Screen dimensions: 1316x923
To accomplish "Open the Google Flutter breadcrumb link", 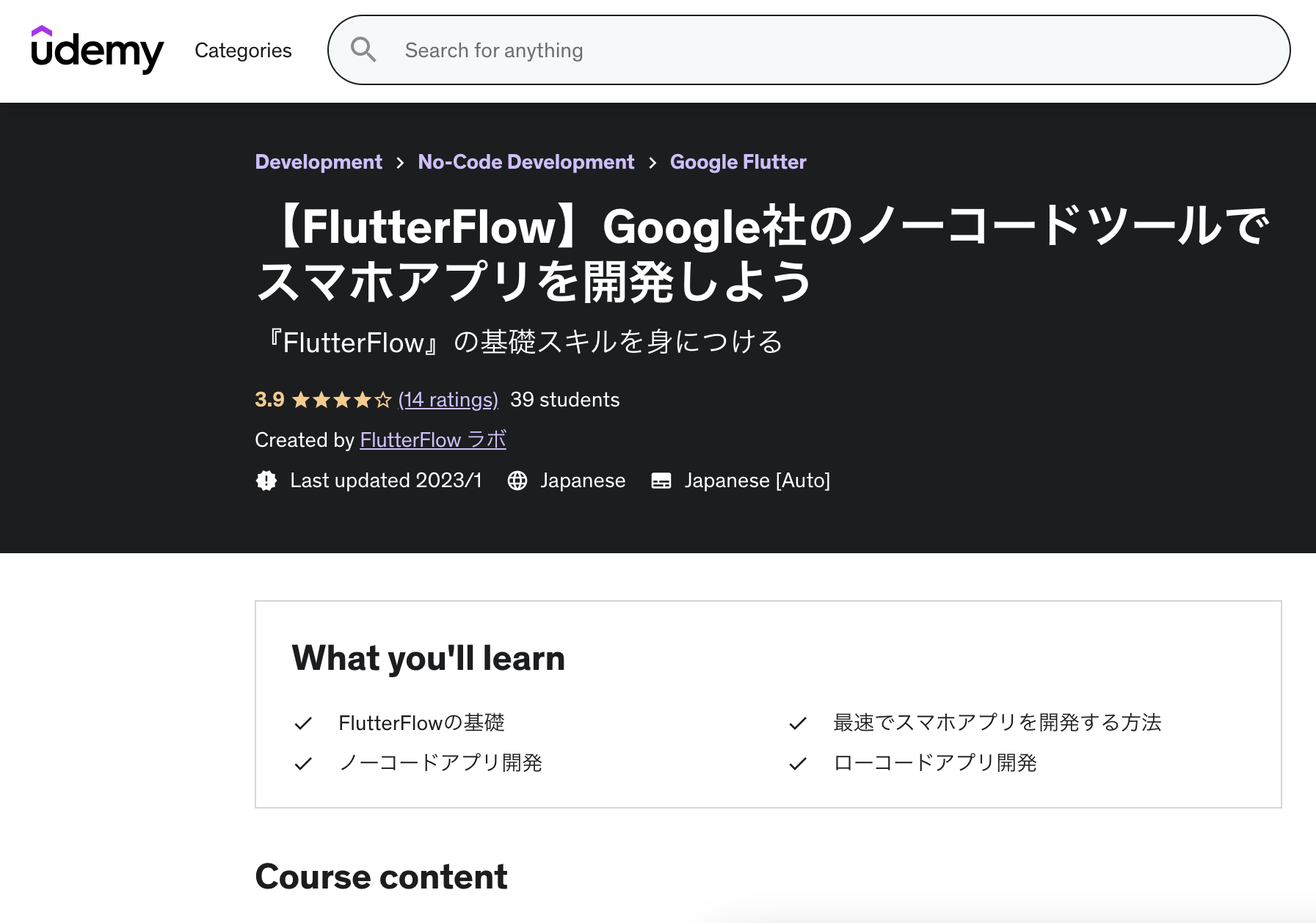I will pos(738,162).
